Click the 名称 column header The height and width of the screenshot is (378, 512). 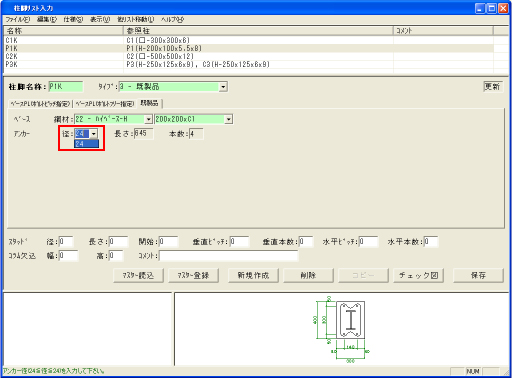click(x=63, y=31)
